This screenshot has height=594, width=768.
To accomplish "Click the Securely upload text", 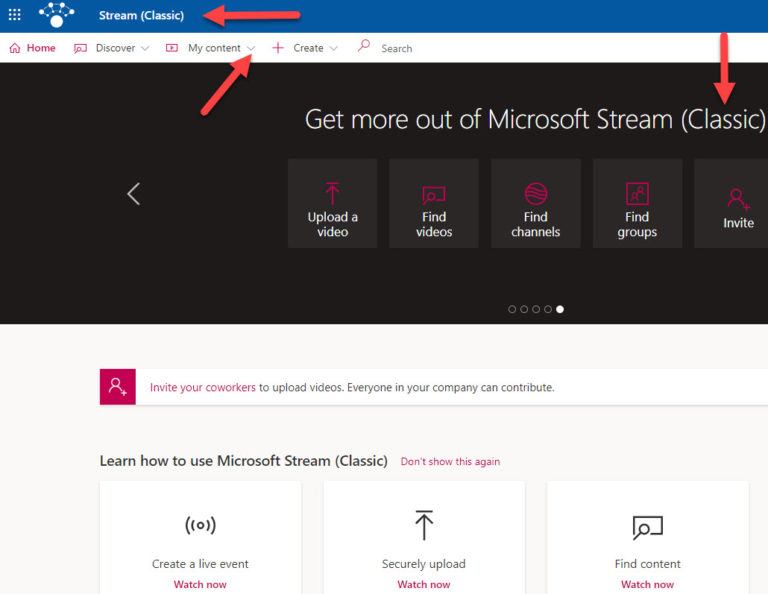I will coord(424,564).
